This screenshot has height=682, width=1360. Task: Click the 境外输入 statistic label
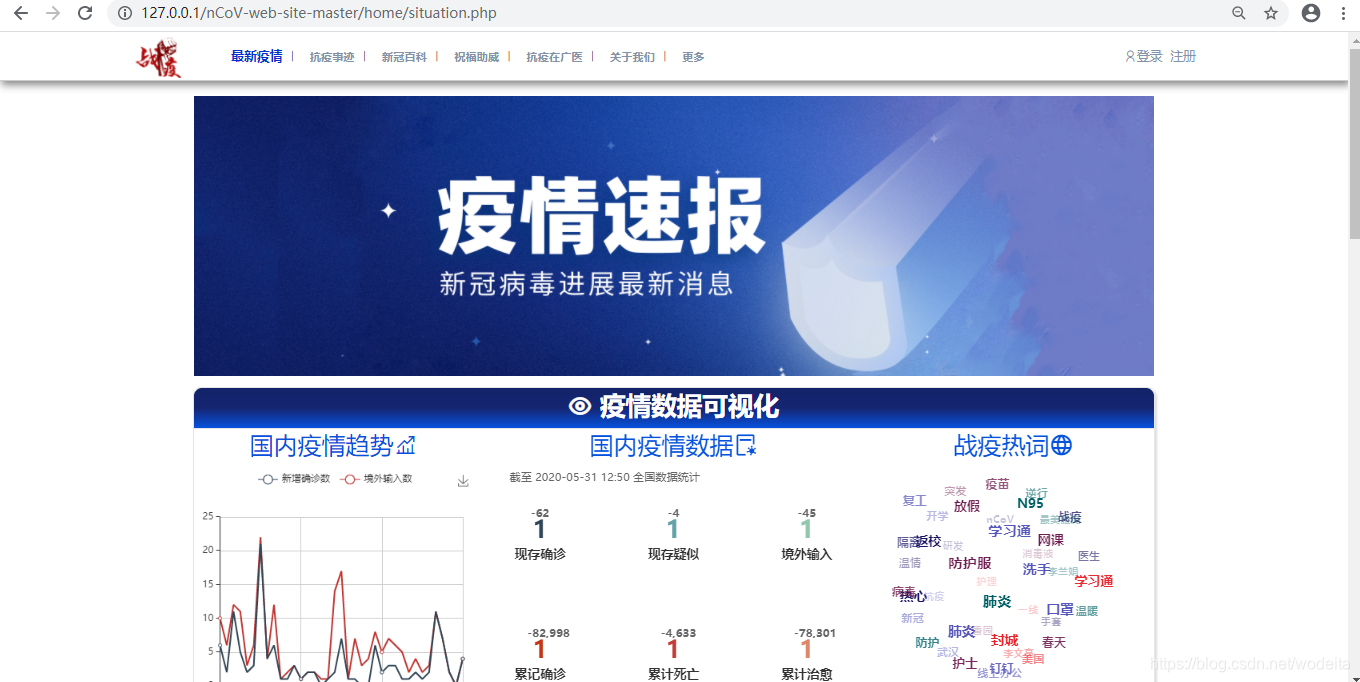(807, 554)
